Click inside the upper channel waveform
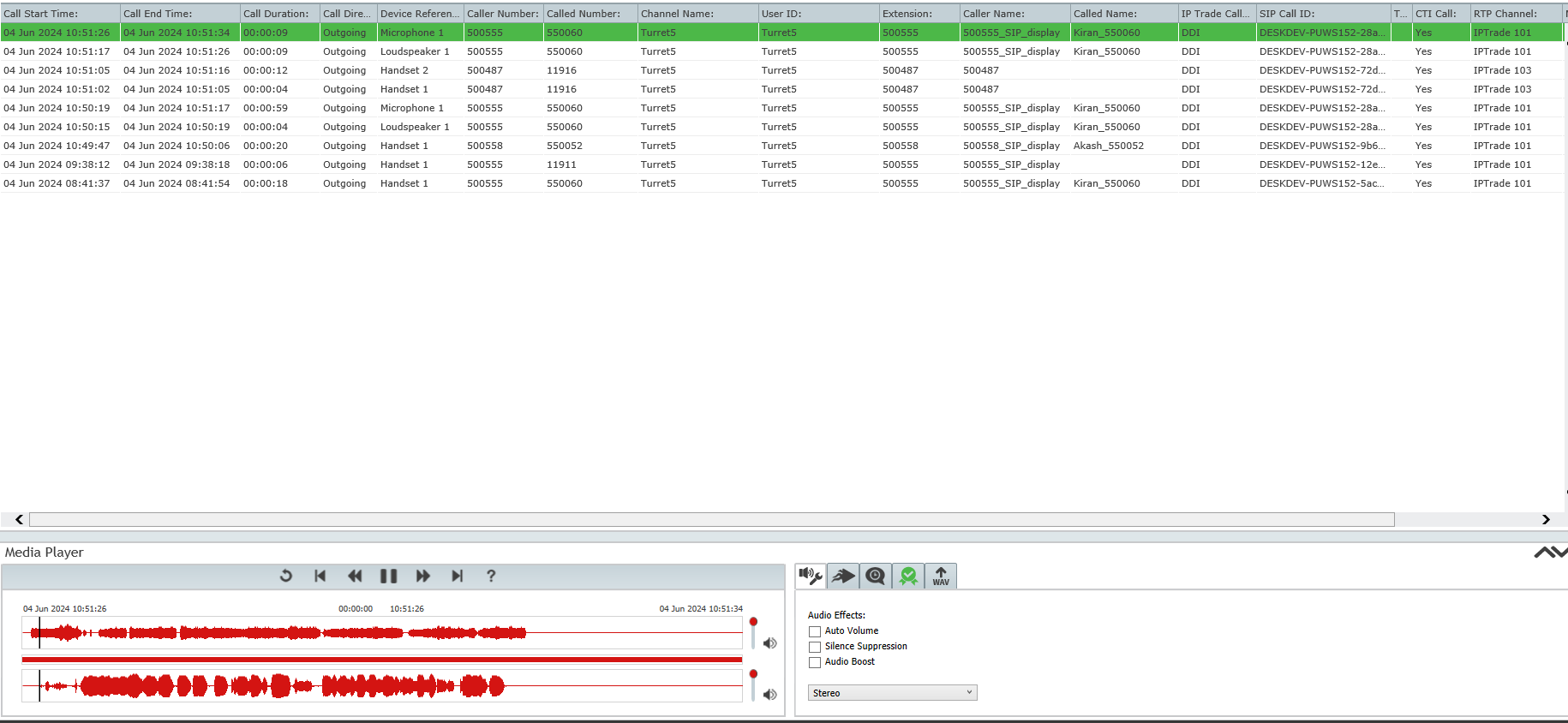Image resolution: width=1568 pixels, height=723 pixels. (x=382, y=633)
